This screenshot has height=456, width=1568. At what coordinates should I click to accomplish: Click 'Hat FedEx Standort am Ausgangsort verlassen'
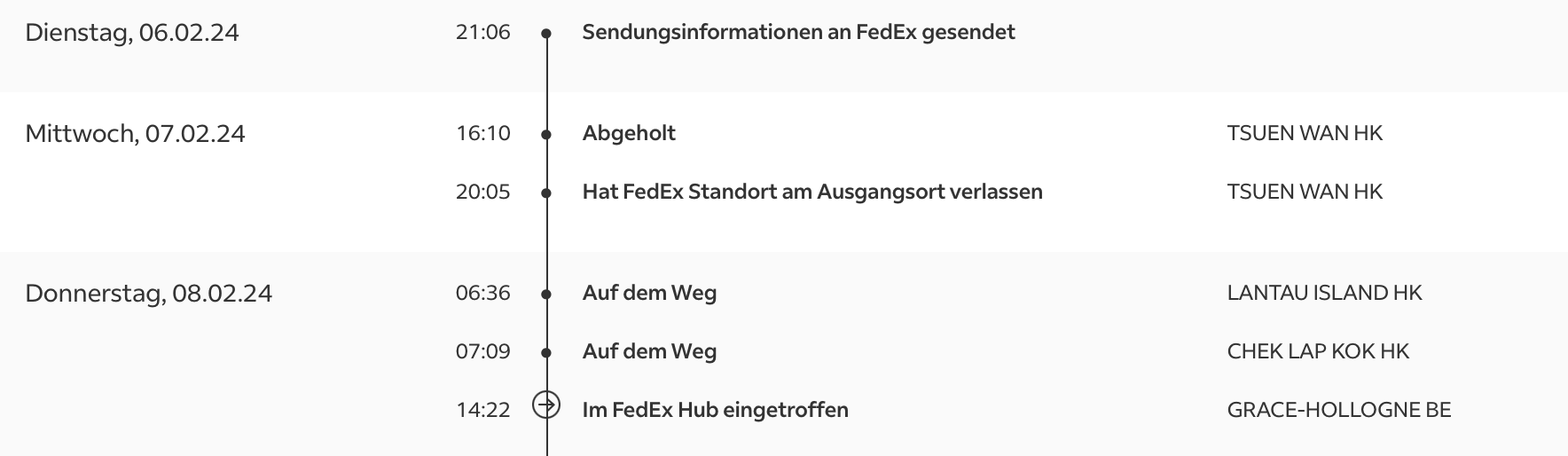[812, 192]
